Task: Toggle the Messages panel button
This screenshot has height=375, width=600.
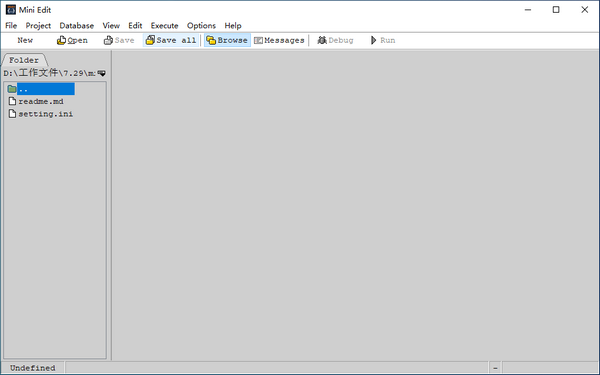Action: [x=279, y=40]
